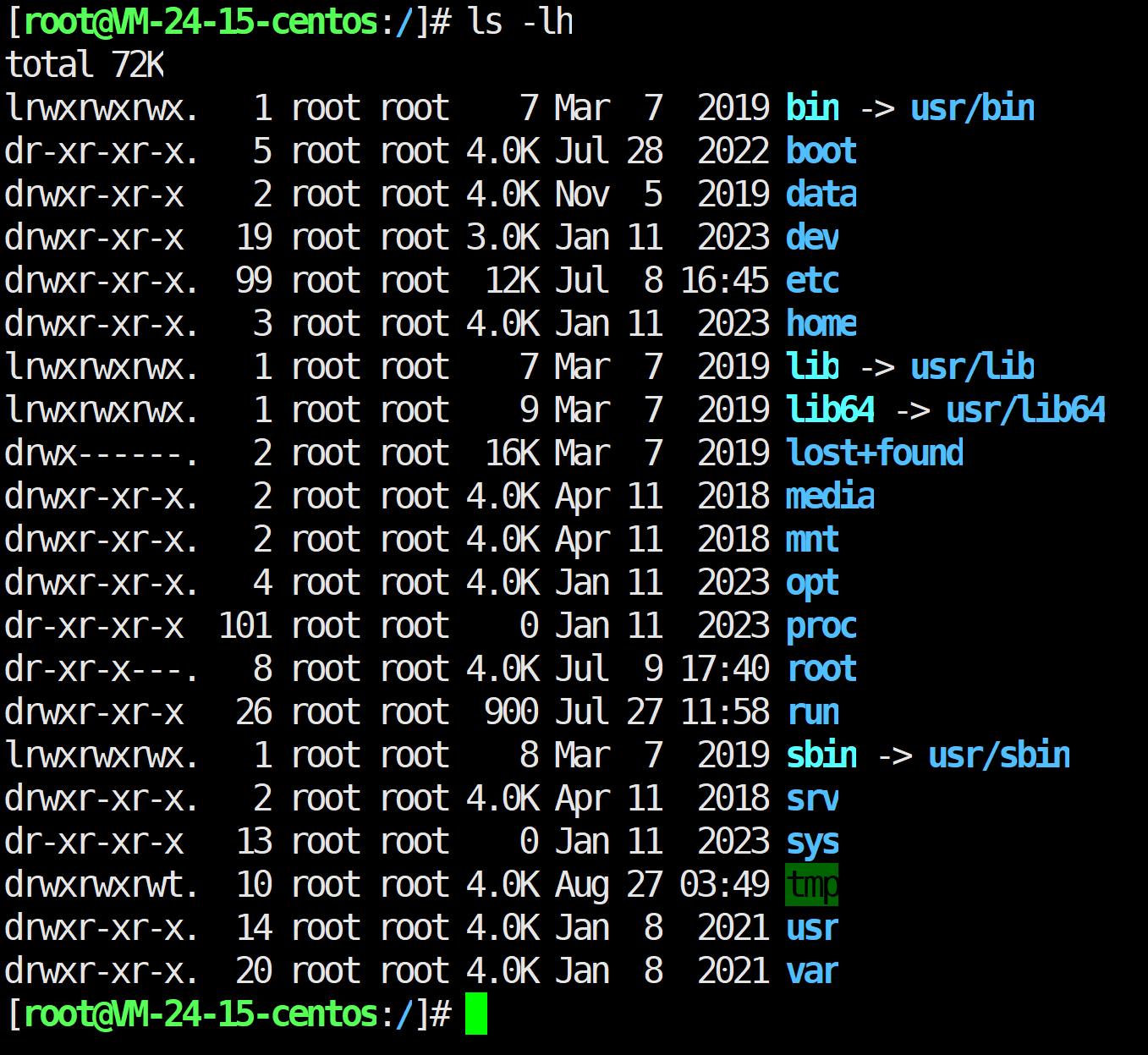Image resolution: width=1148 pixels, height=1055 pixels.
Task: Click the 'usr/lib' link target
Action: 973,366
